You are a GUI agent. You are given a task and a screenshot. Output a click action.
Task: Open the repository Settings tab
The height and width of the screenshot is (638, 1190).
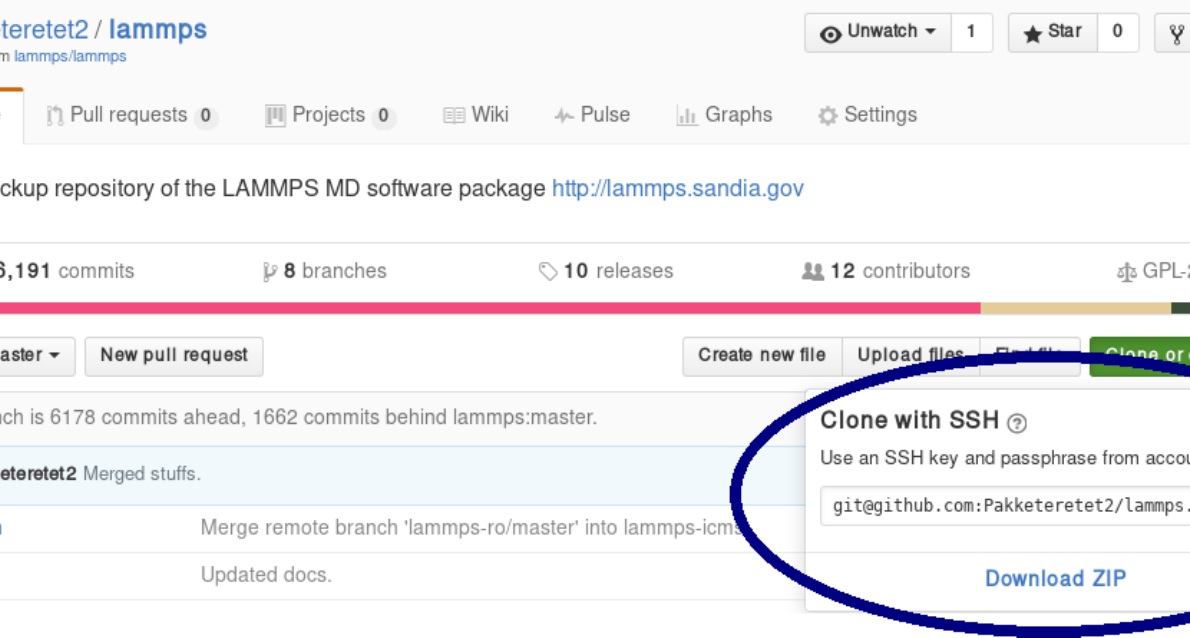[867, 116]
